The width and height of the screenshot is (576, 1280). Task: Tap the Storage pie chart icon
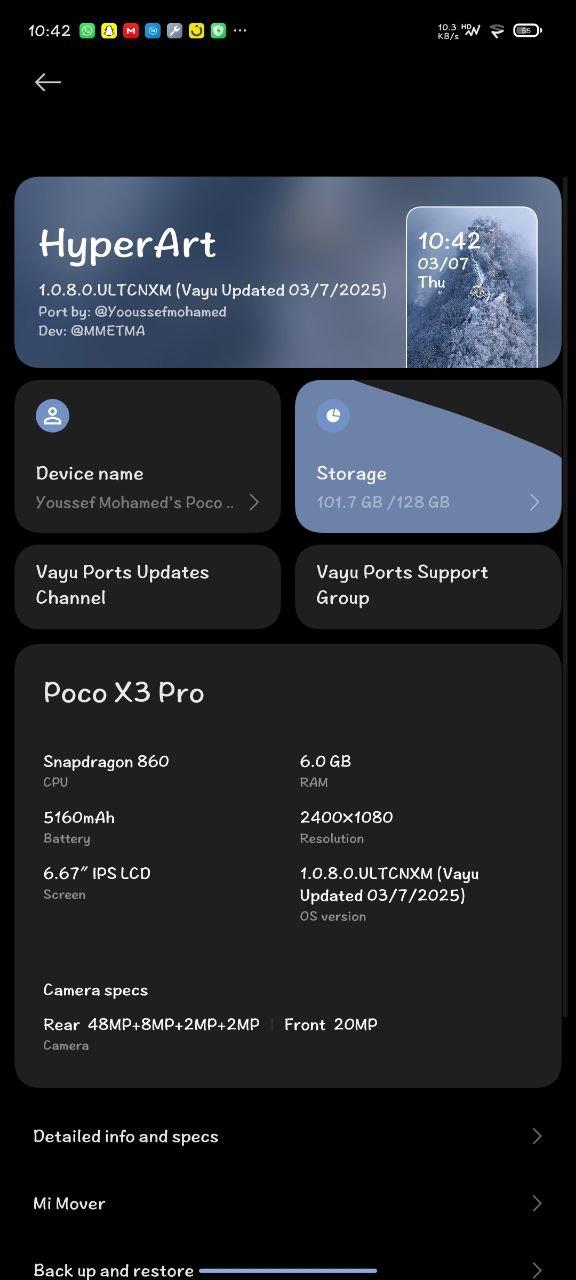[333, 416]
